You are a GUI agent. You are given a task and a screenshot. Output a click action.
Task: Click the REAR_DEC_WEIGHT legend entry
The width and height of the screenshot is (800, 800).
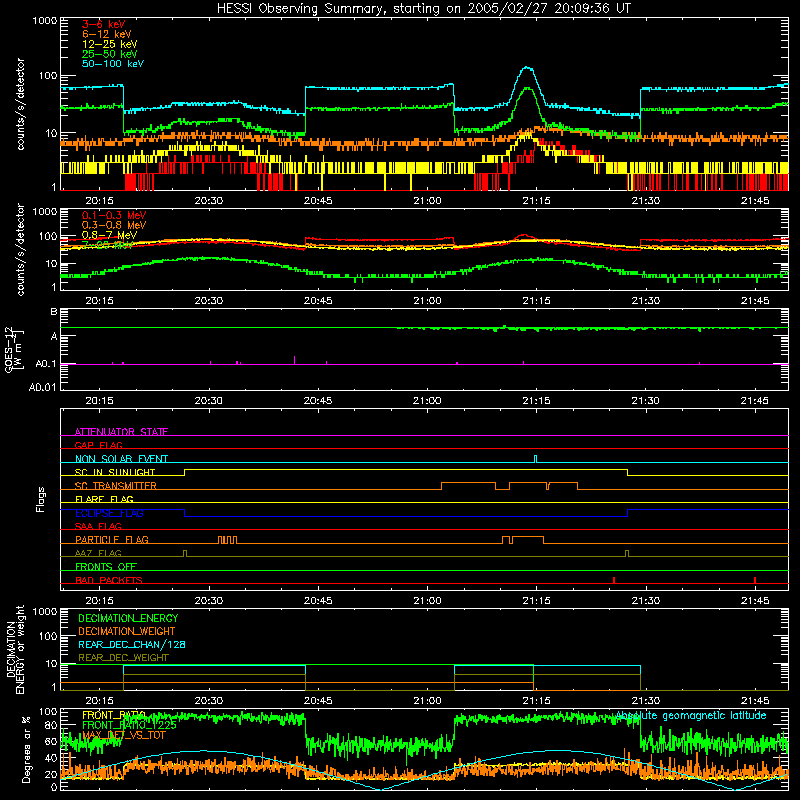123,658
